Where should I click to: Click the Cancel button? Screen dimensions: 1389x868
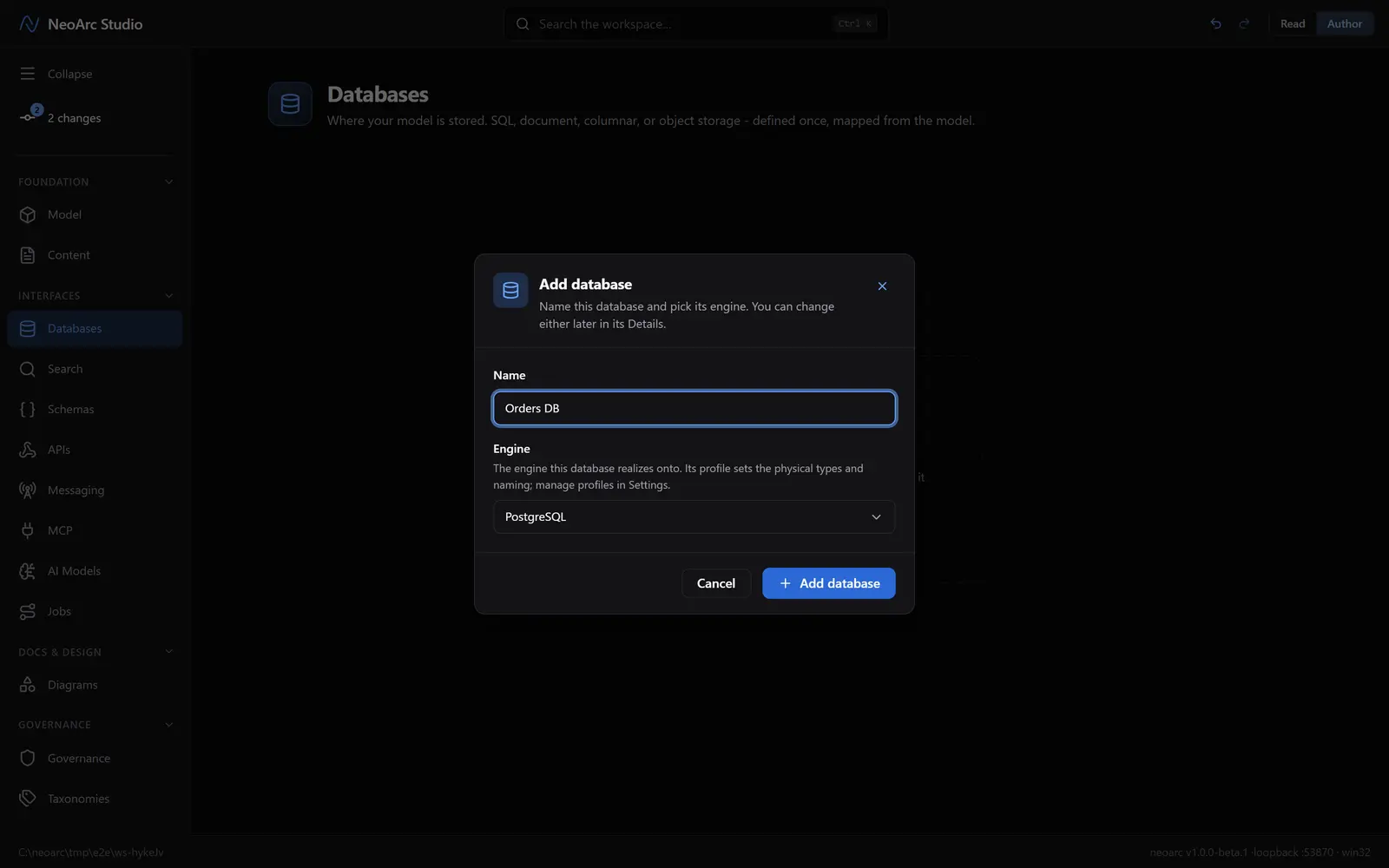click(716, 583)
